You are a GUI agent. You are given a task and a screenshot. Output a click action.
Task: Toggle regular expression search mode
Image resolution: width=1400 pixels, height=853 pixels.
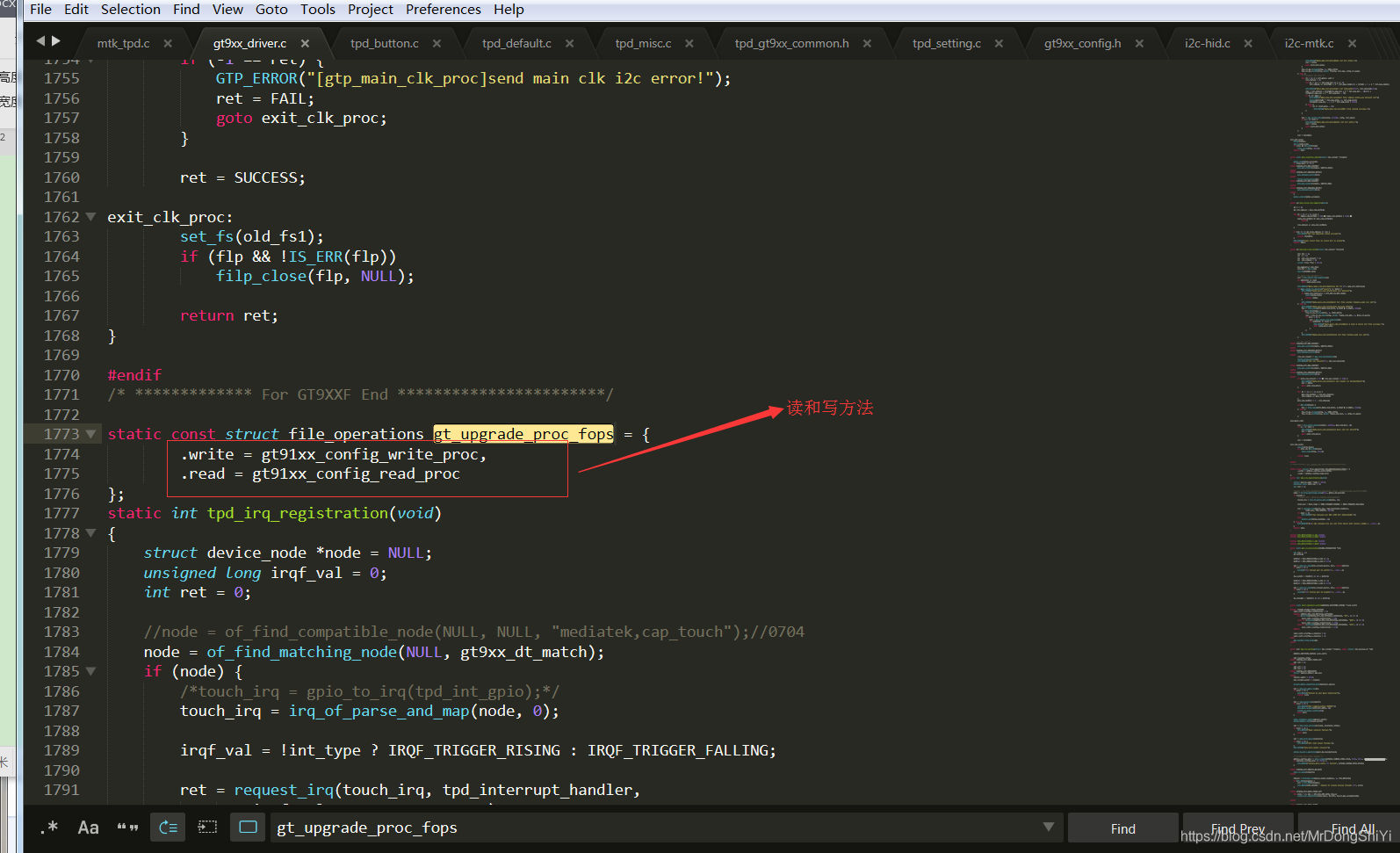[50, 828]
